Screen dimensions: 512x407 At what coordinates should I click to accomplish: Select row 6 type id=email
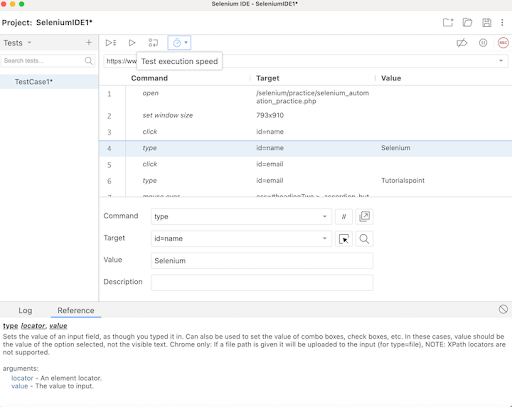tap(305, 181)
